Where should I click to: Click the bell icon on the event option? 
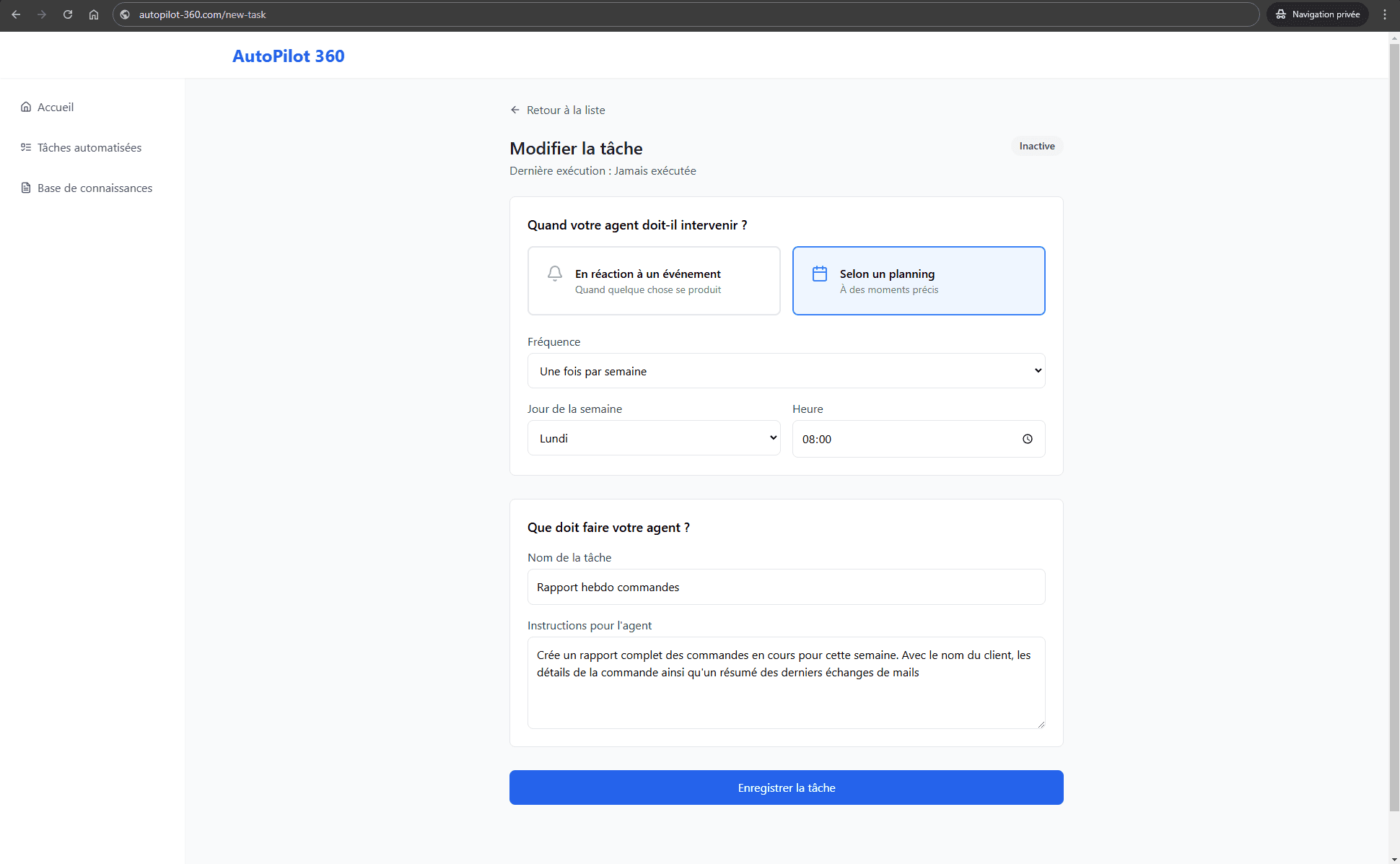554,274
